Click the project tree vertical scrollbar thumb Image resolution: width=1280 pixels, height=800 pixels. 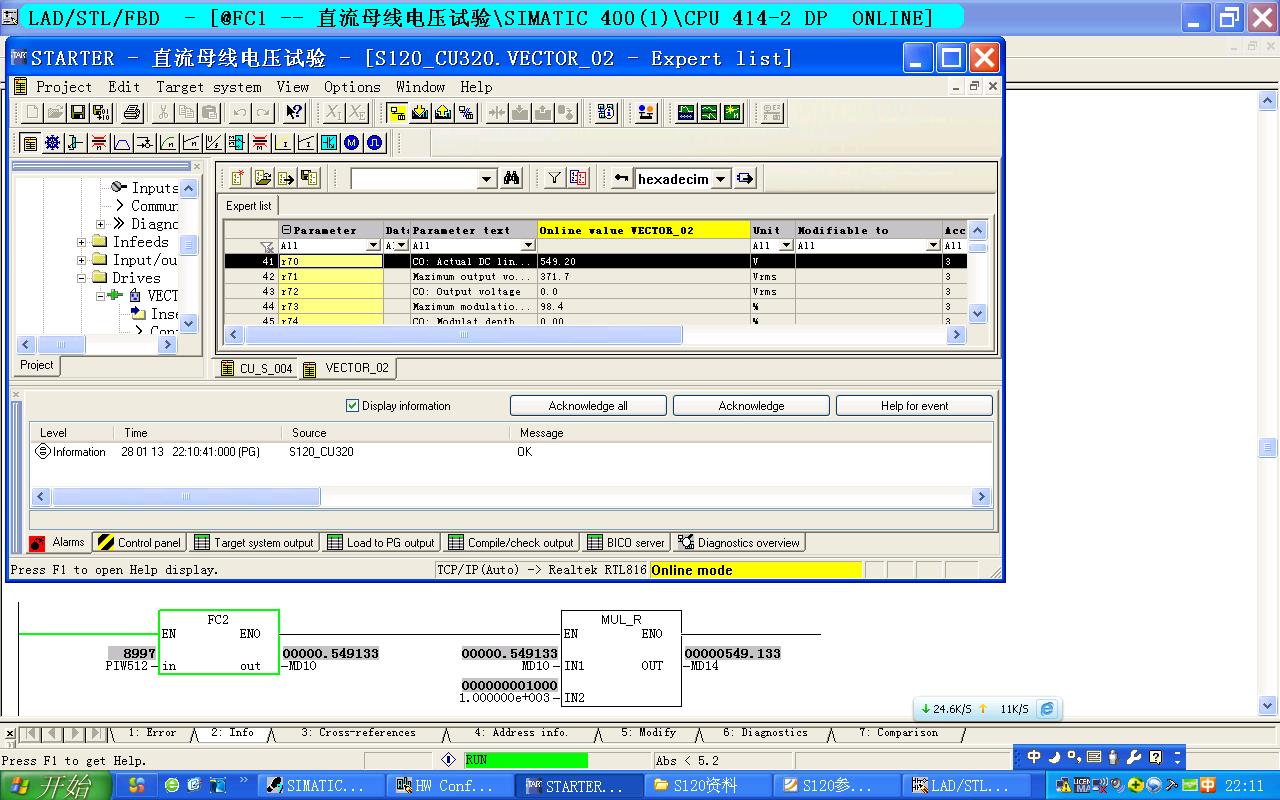point(189,245)
